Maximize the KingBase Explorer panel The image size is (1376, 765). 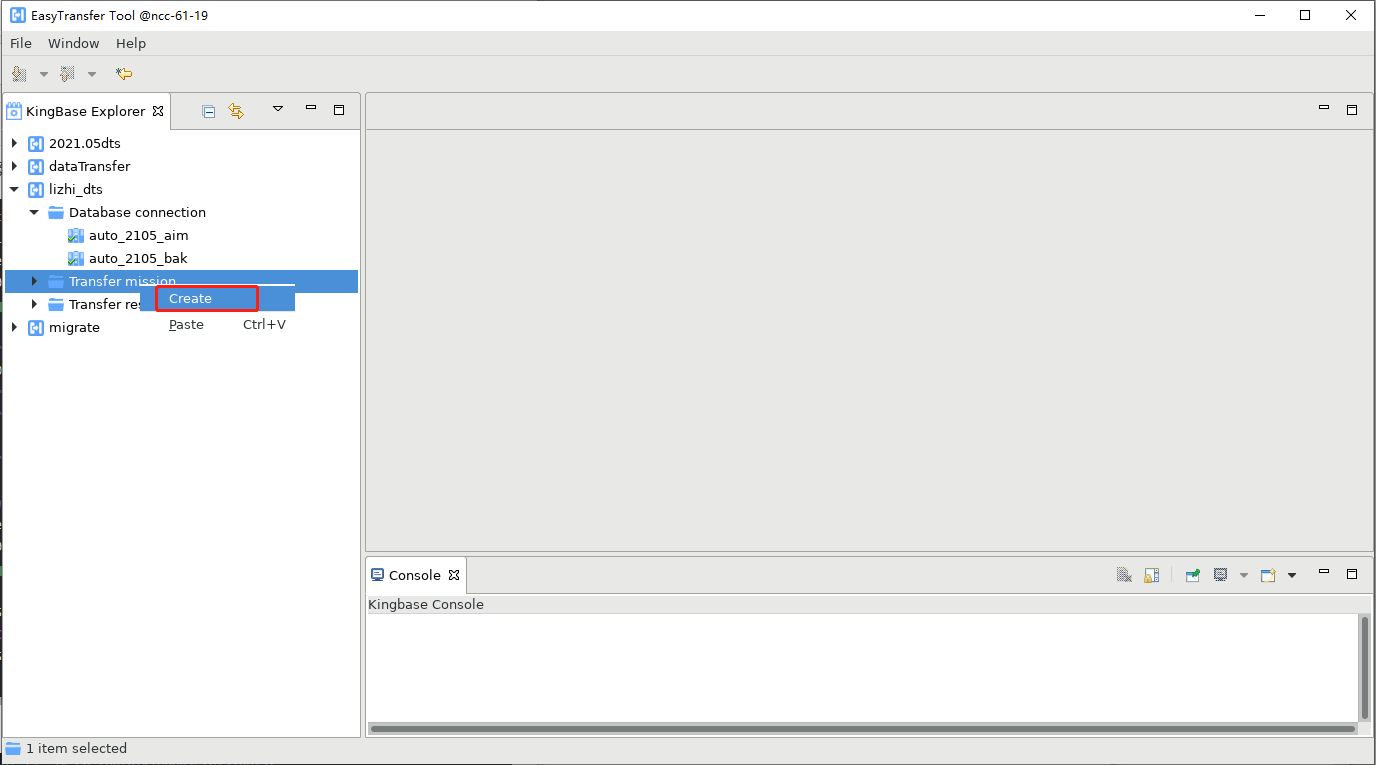(339, 110)
